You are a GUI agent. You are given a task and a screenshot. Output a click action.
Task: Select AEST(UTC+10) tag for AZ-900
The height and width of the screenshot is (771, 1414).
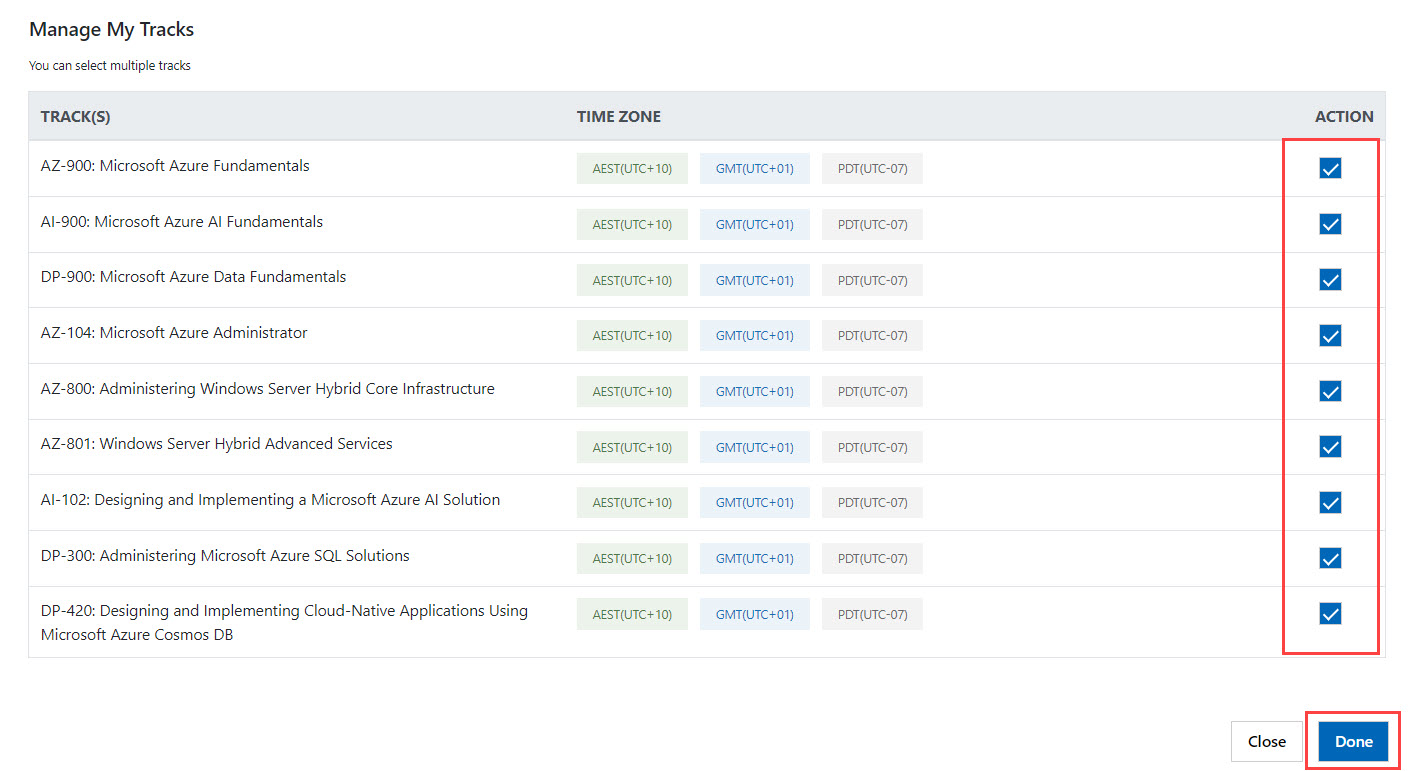point(632,168)
